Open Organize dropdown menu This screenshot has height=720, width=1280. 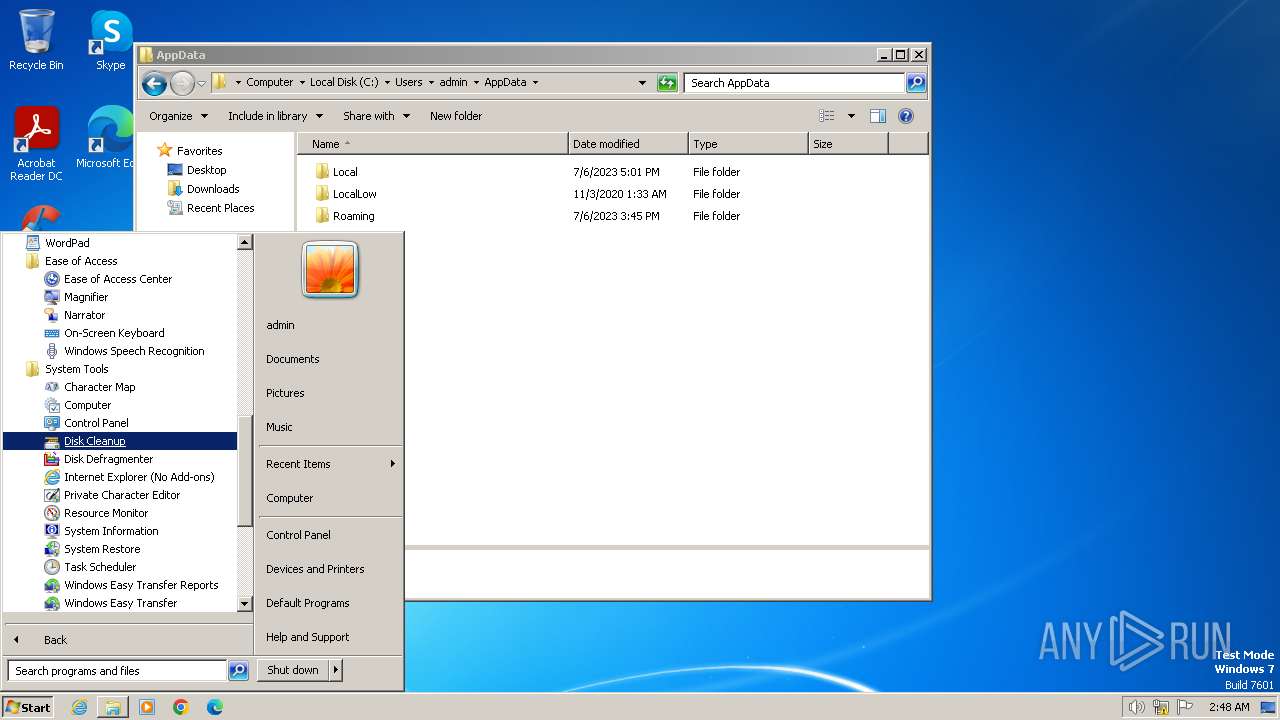(x=179, y=116)
